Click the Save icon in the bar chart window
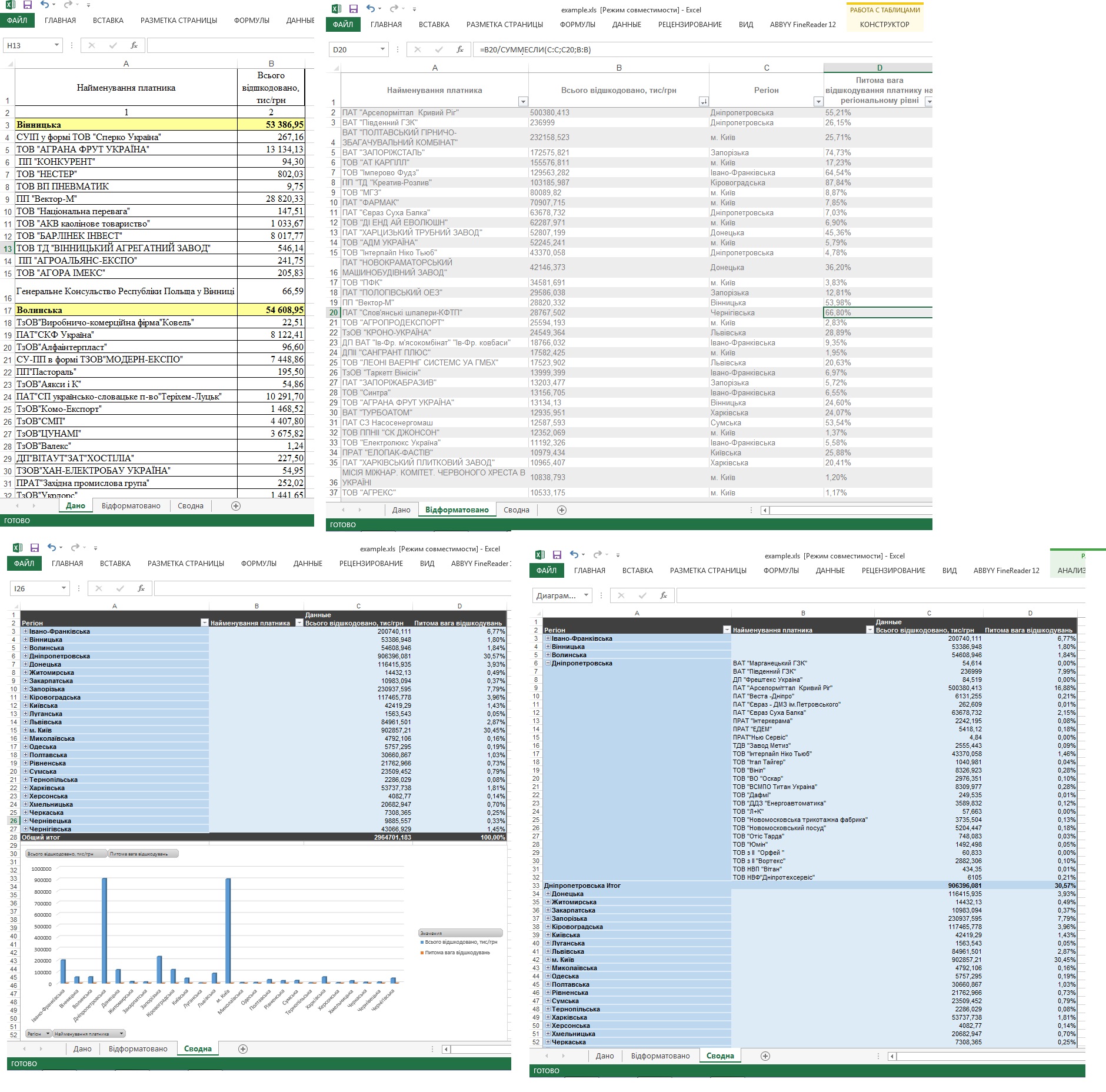1106x1092 pixels. [35, 548]
